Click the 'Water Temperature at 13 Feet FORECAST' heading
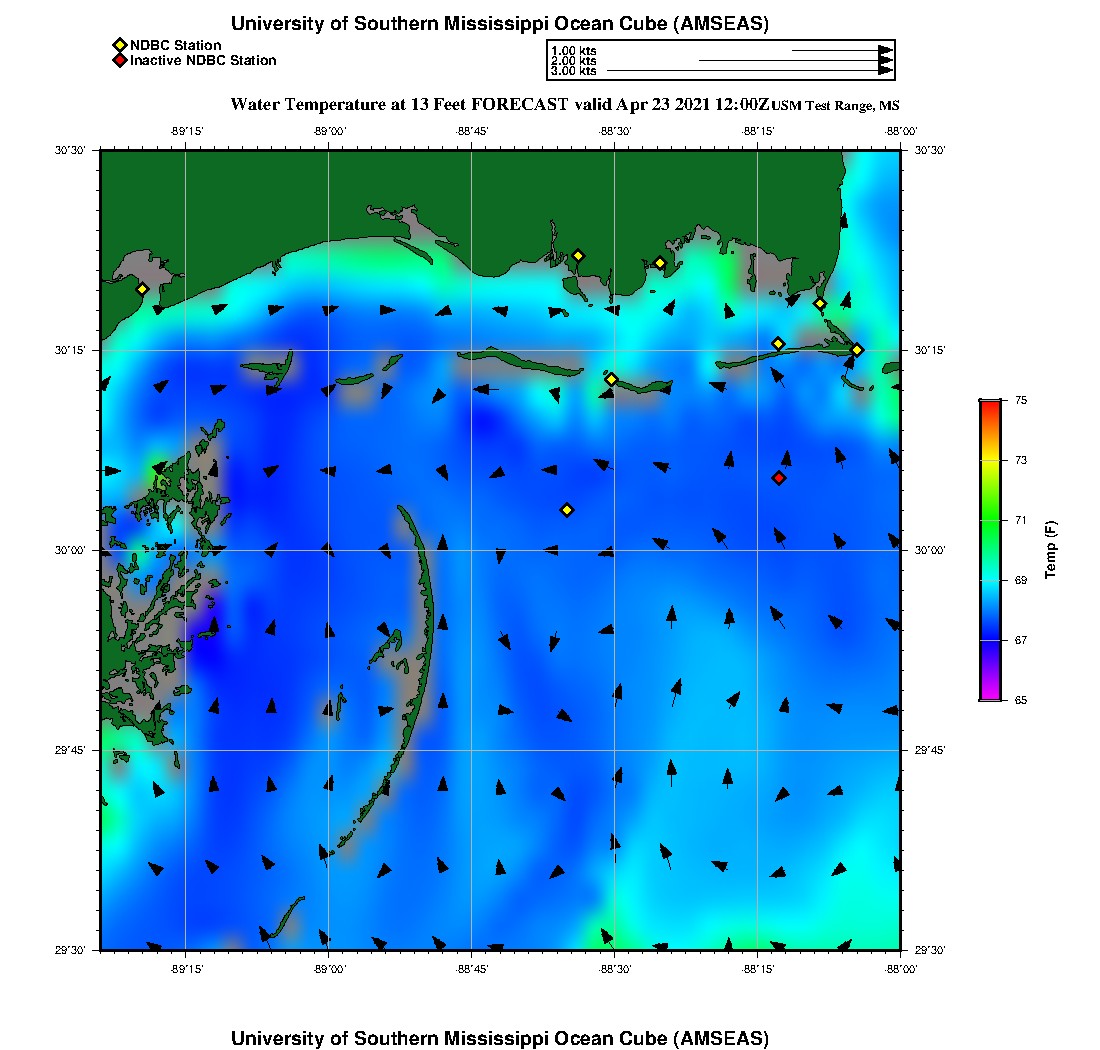The image size is (1100, 1050). (x=400, y=104)
